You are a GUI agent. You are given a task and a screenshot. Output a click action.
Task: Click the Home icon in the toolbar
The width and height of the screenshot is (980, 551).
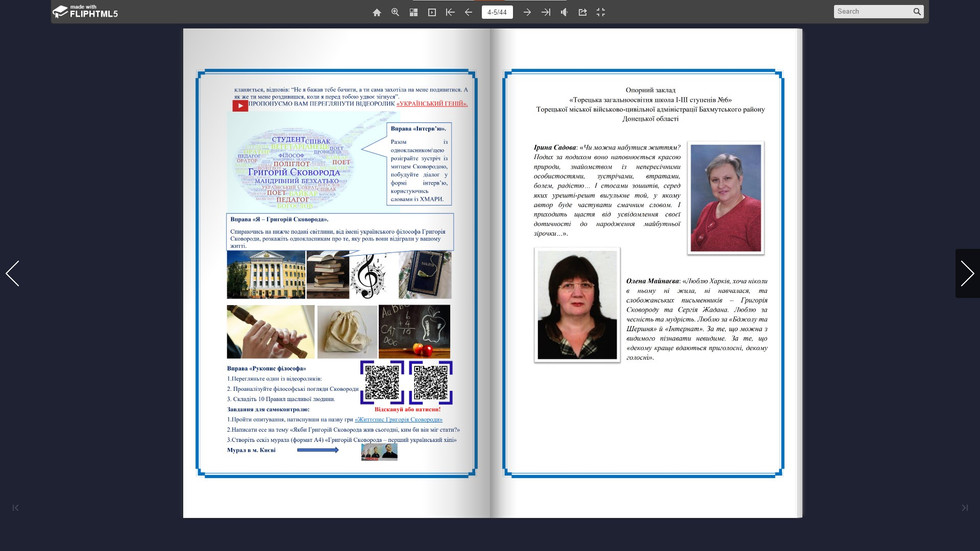[x=376, y=12]
